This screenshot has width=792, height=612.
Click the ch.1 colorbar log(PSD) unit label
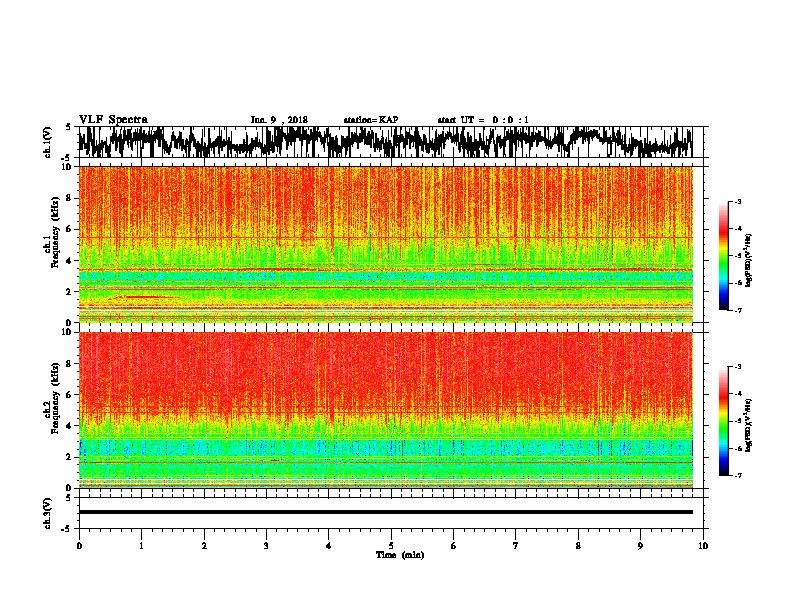[x=749, y=261]
